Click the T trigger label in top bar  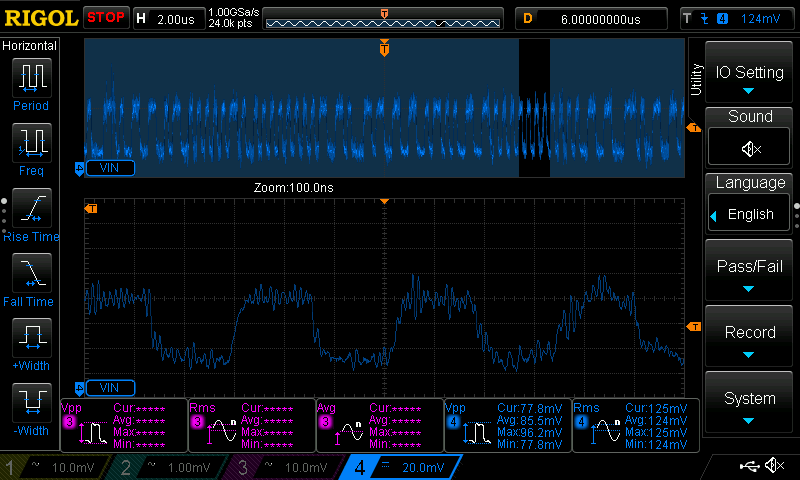pos(687,19)
